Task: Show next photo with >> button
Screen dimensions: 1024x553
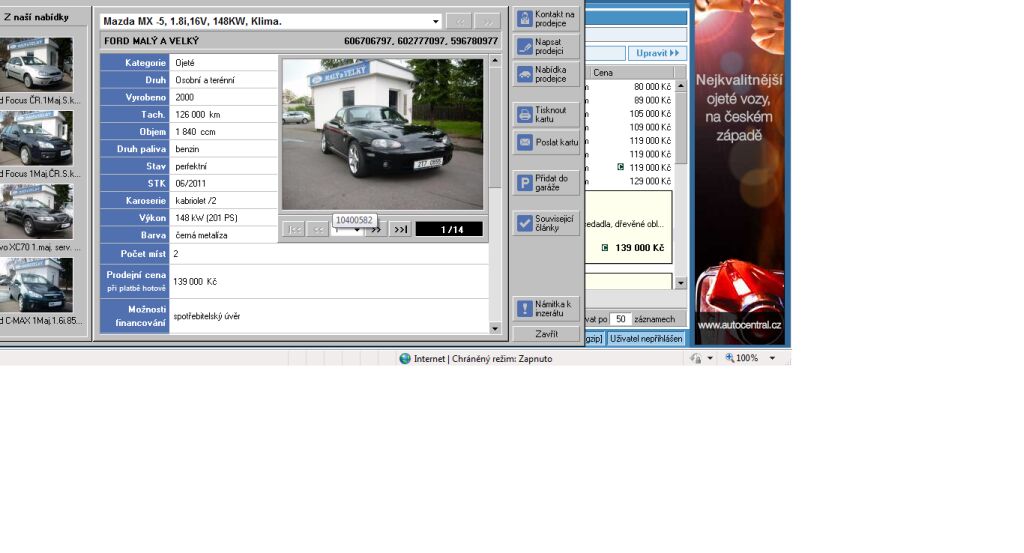Action: coord(376,229)
